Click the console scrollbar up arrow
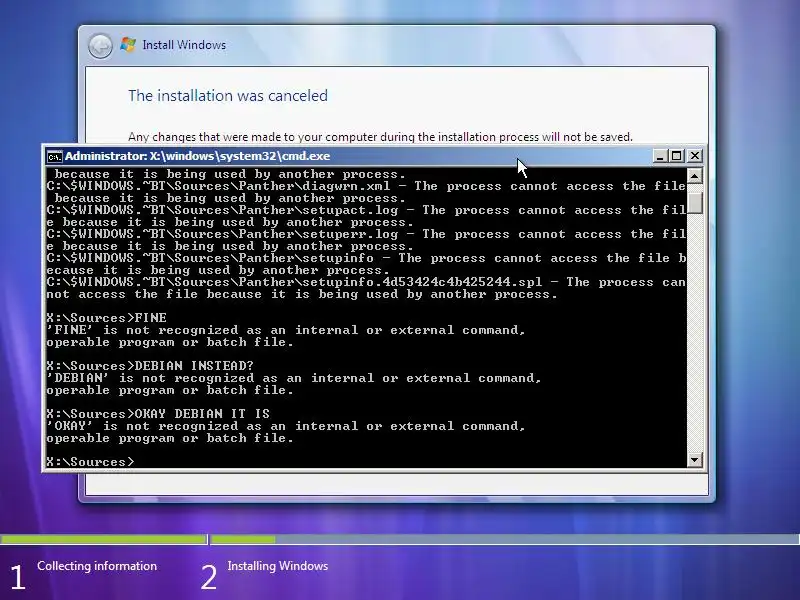The width and height of the screenshot is (800, 600). coord(694,177)
